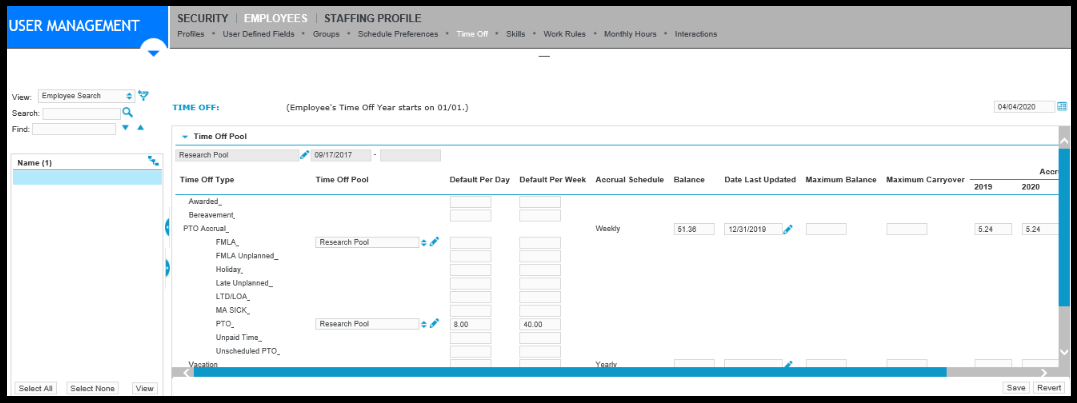Click the PTO Accrual Balance field 51.36
The image size is (1077, 403).
click(x=694, y=229)
